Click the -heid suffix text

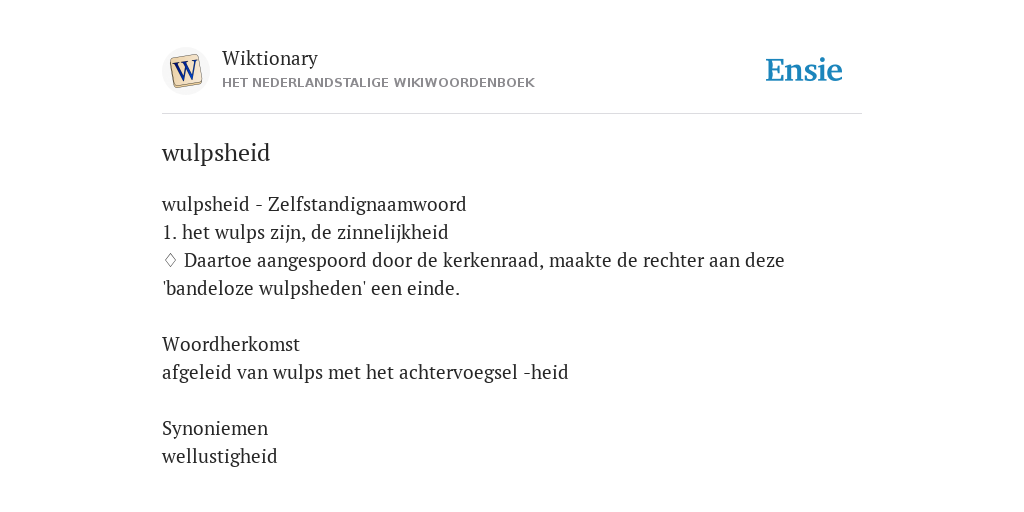pyautogui.click(x=546, y=372)
